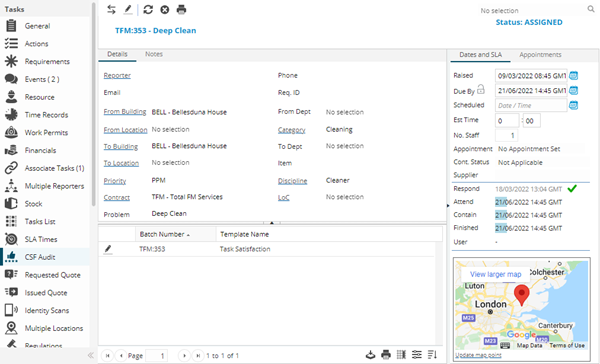
Task: Click the Discipline link
Action: 292,181
